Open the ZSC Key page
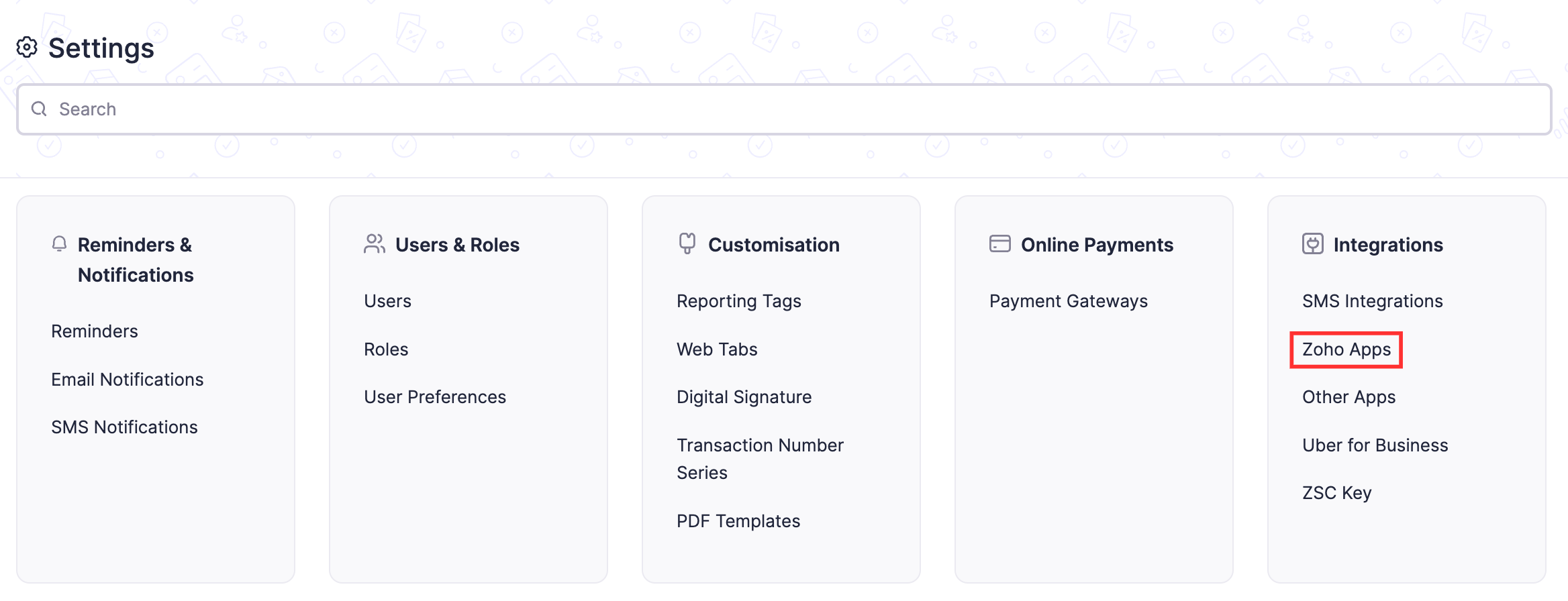 click(1336, 492)
